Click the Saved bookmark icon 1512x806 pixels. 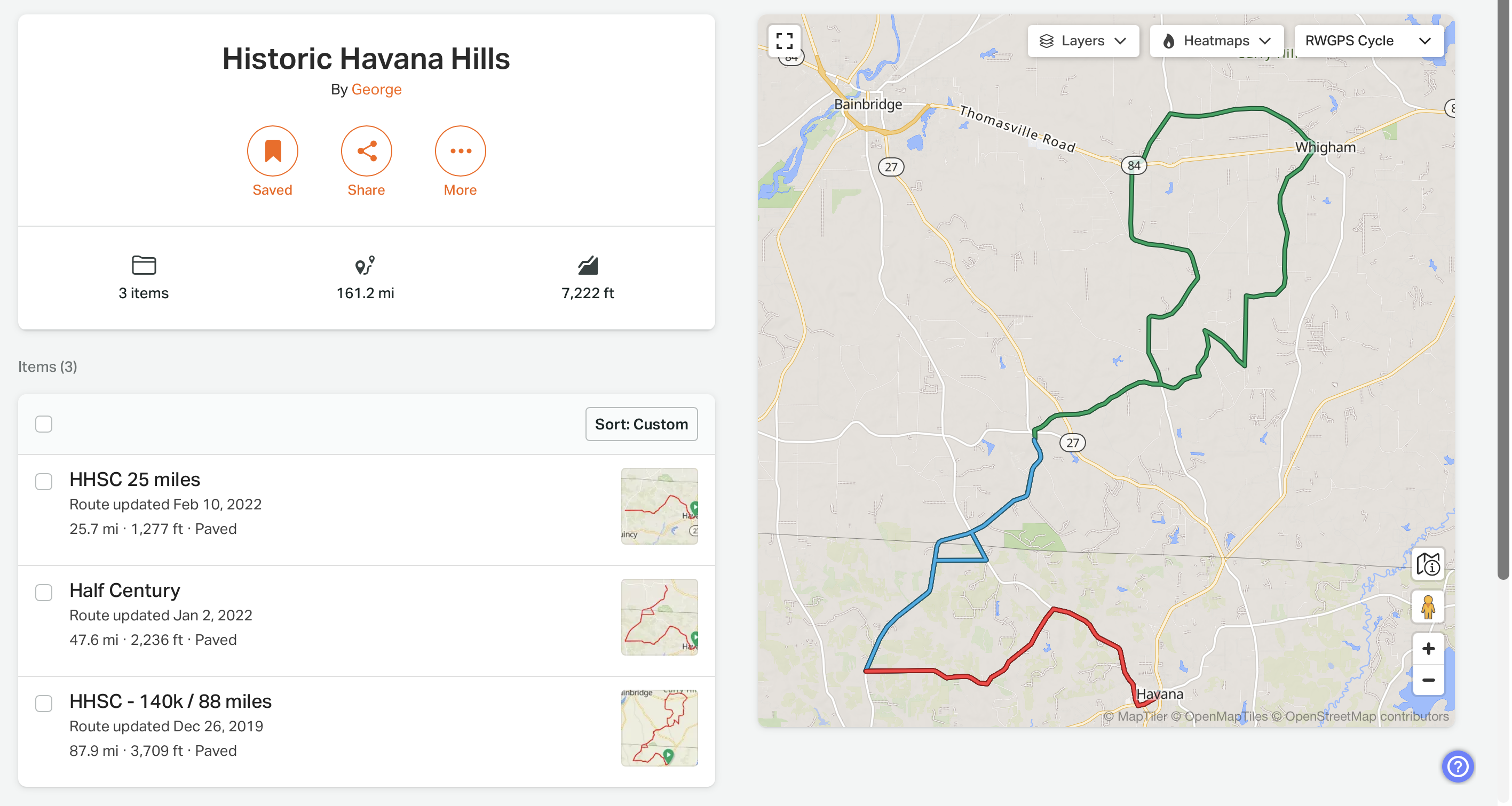tap(272, 151)
